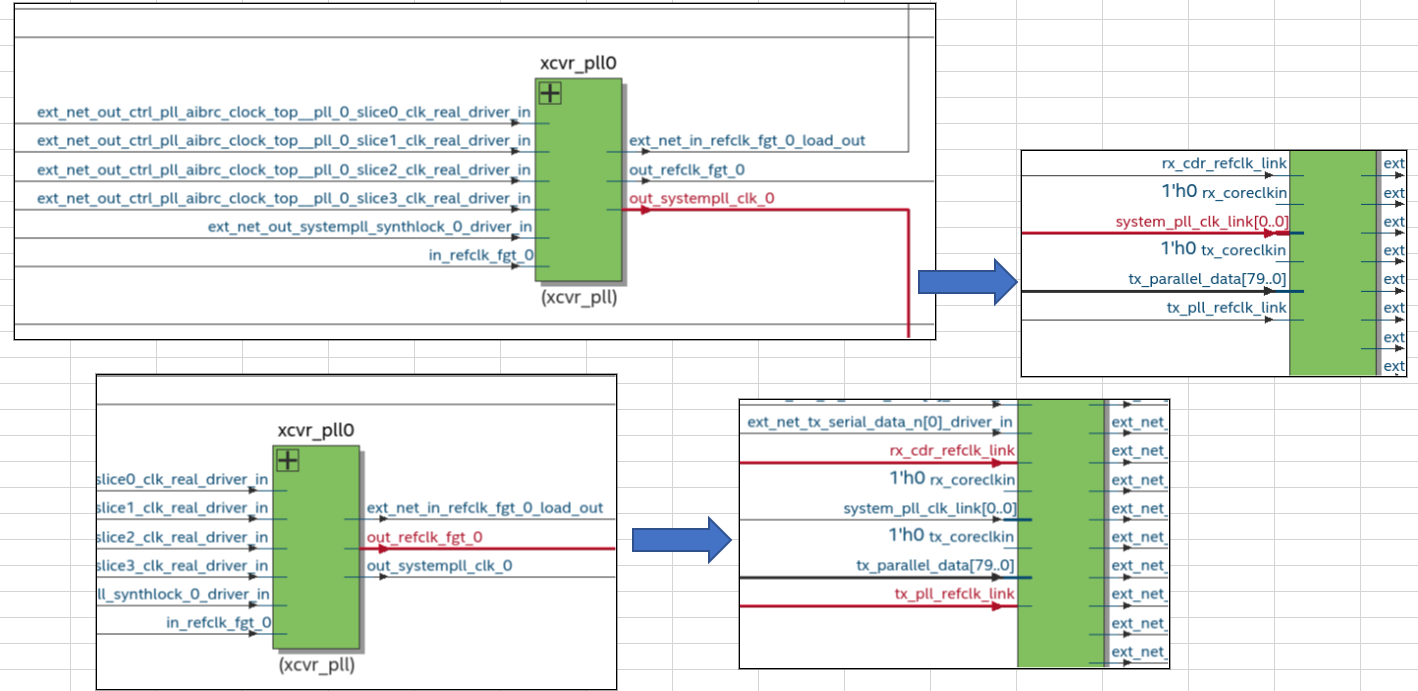Click the red system_pll_clk_link[0..0] port label
1418x691 pixels.
(x=1201, y=221)
